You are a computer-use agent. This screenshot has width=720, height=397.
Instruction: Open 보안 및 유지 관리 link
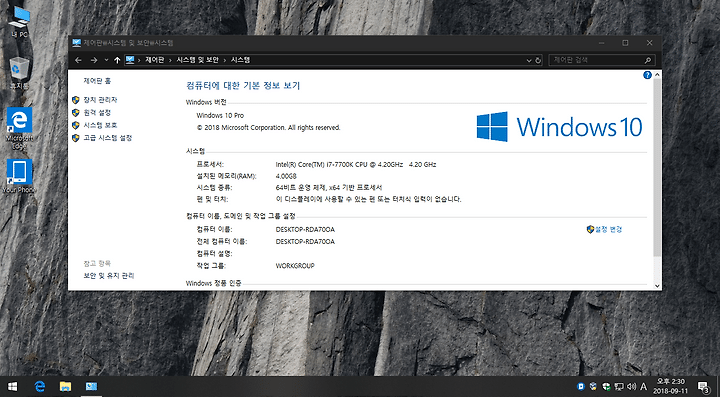point(108,275)
